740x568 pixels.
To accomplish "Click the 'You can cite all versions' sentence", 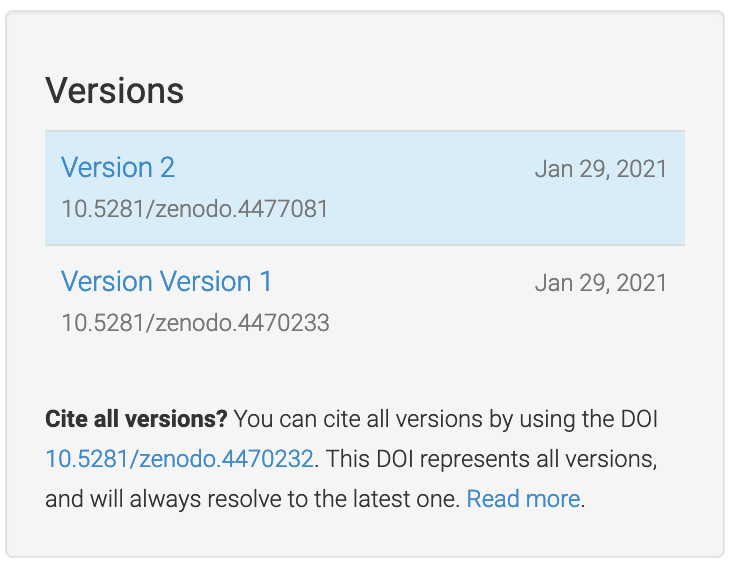I will pyautogui.click(x=445, y=419).
